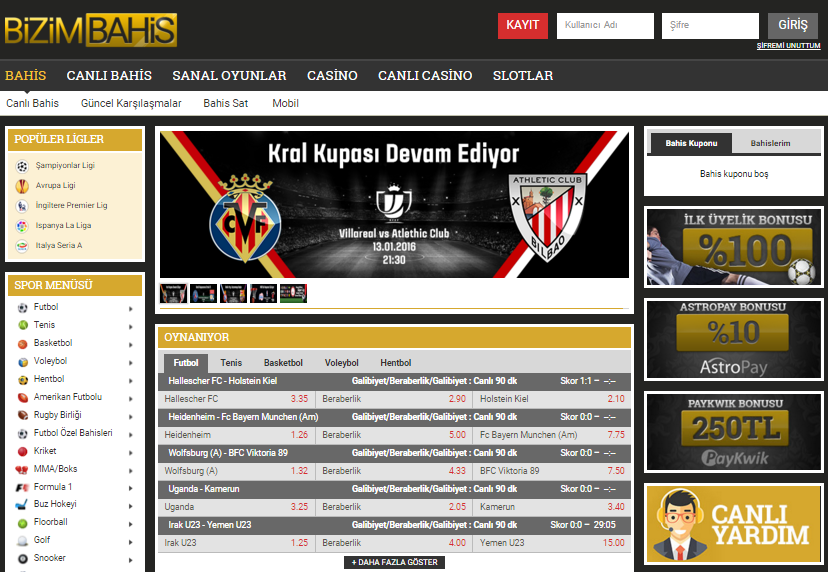Switch to the Hentbol tab in Oynanıyor
This screenshot has width=828, height=572.
396,363
